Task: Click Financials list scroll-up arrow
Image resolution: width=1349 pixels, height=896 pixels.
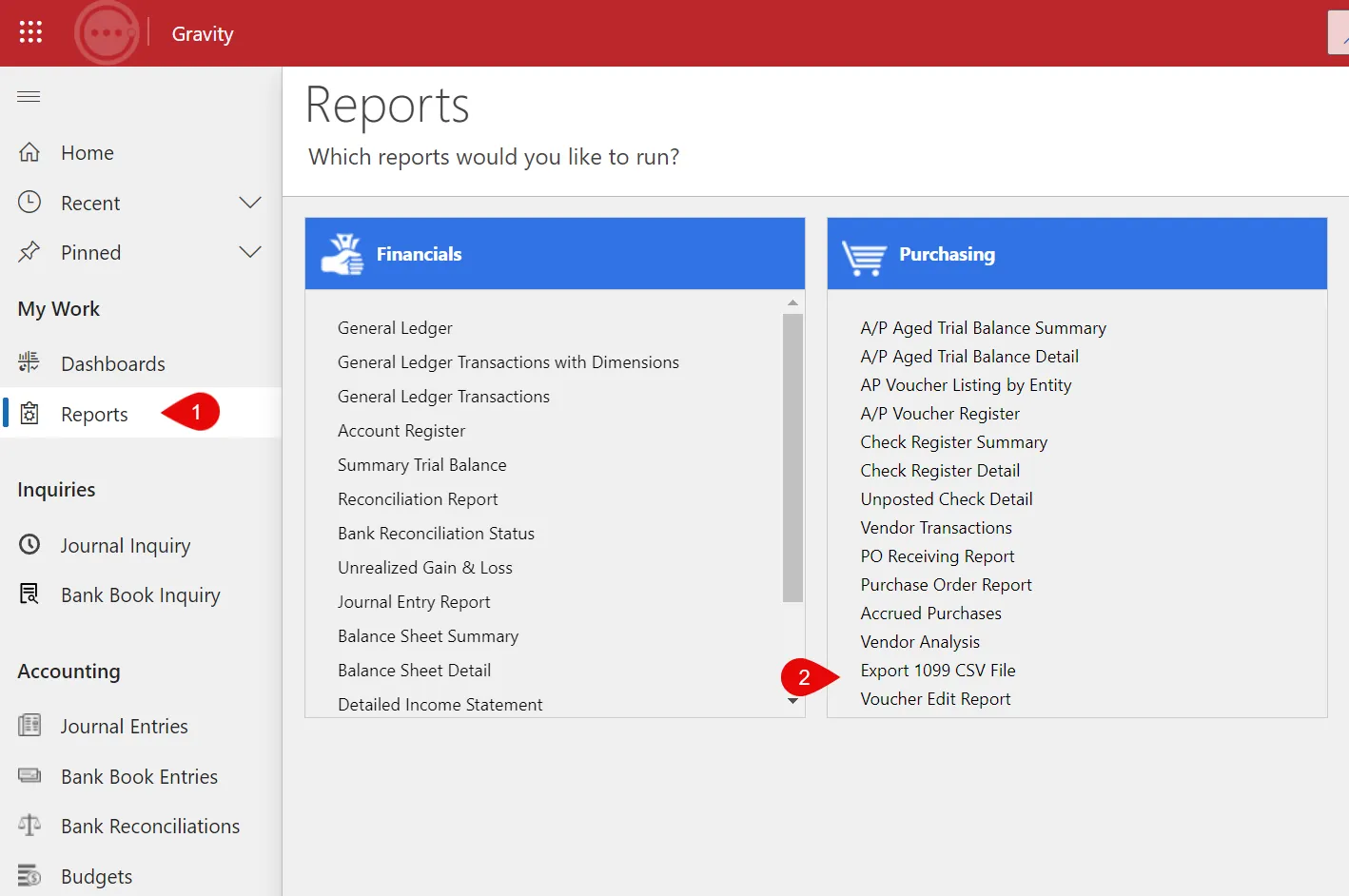Action: coord(792,302)
